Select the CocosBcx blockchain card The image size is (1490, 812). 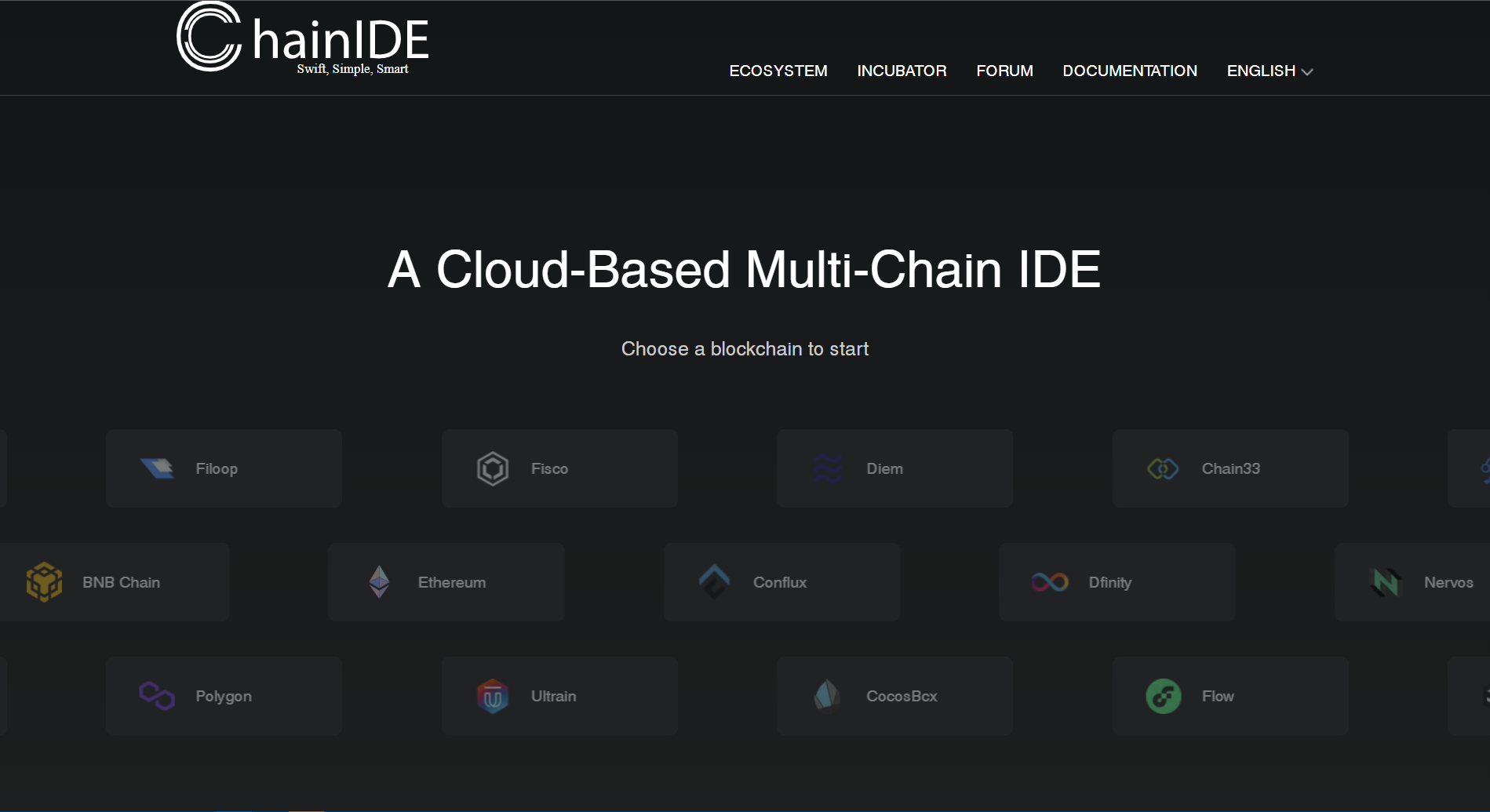[894, 696]
